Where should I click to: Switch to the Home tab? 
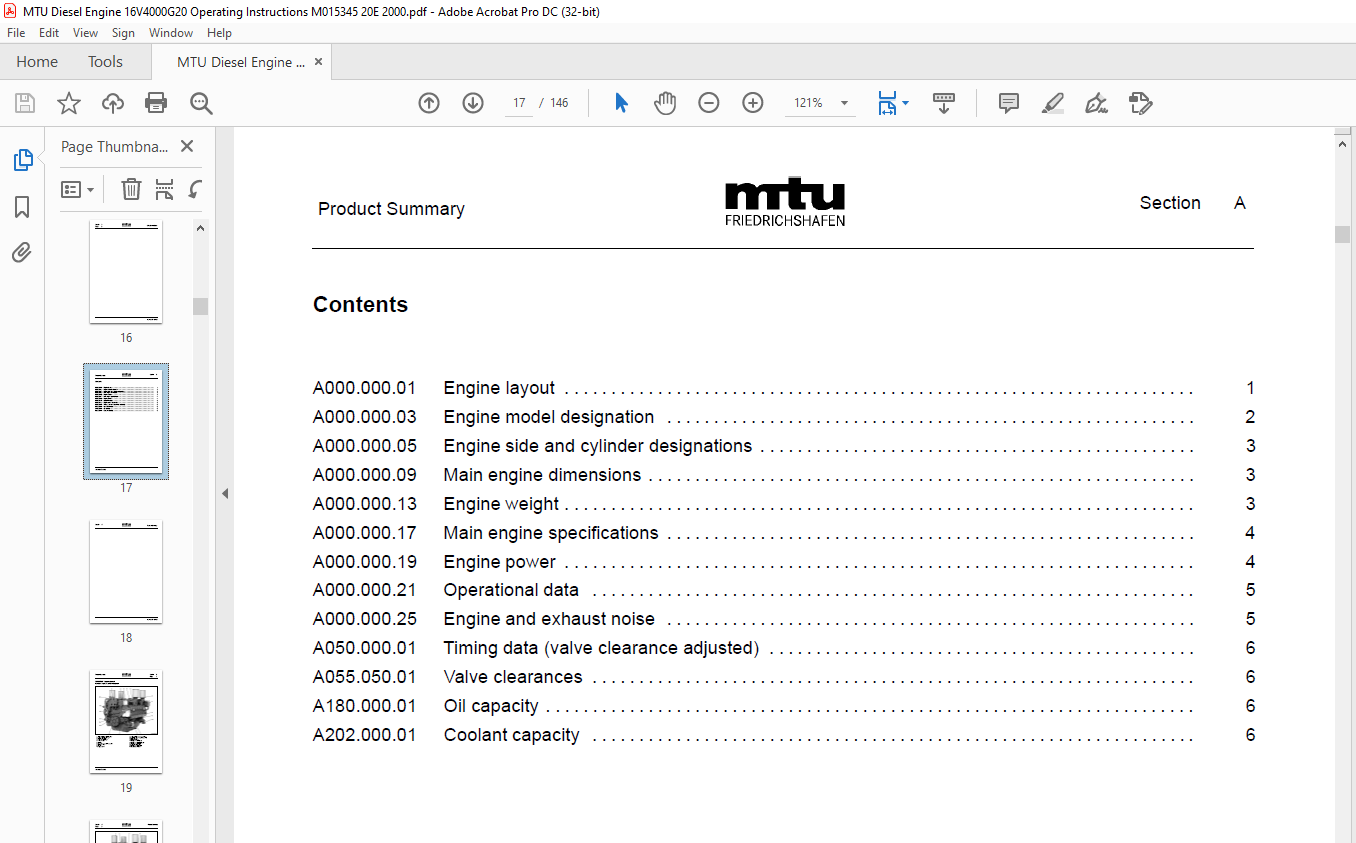tap(37, 62)
